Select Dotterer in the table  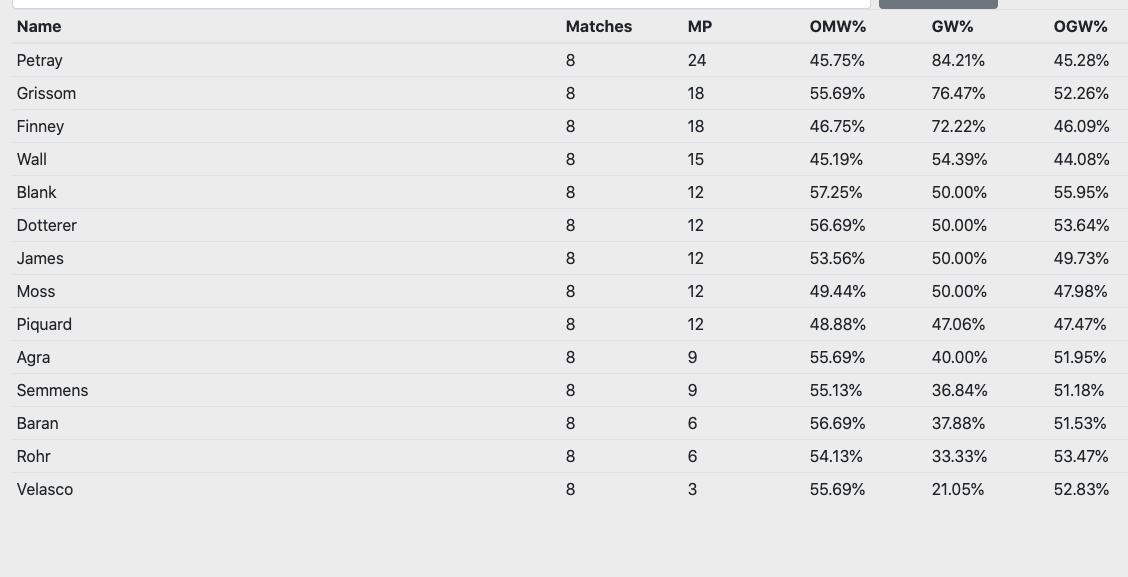[x=46, y=225]
